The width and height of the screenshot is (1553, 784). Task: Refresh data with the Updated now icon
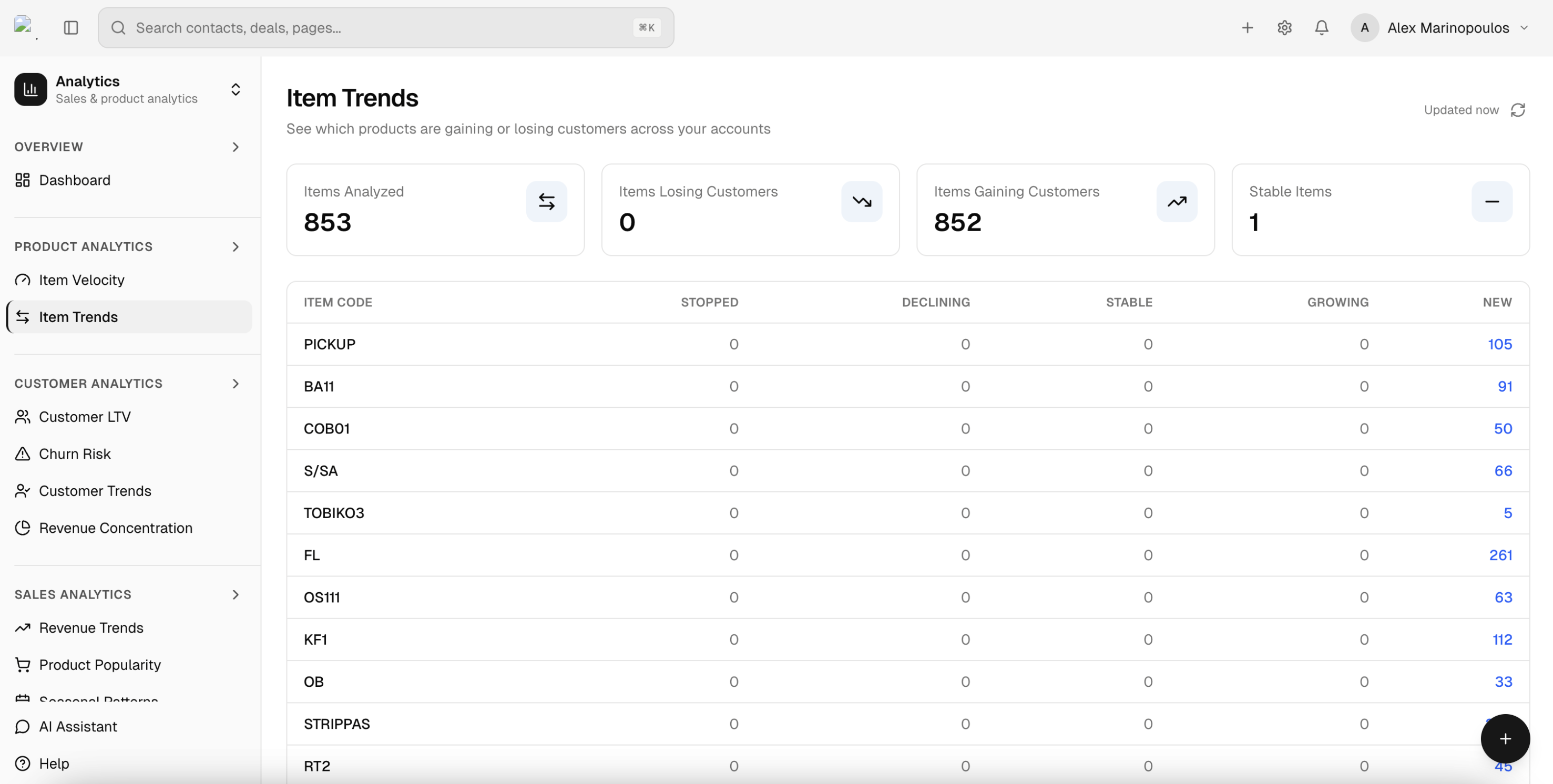coord(1517,110)
